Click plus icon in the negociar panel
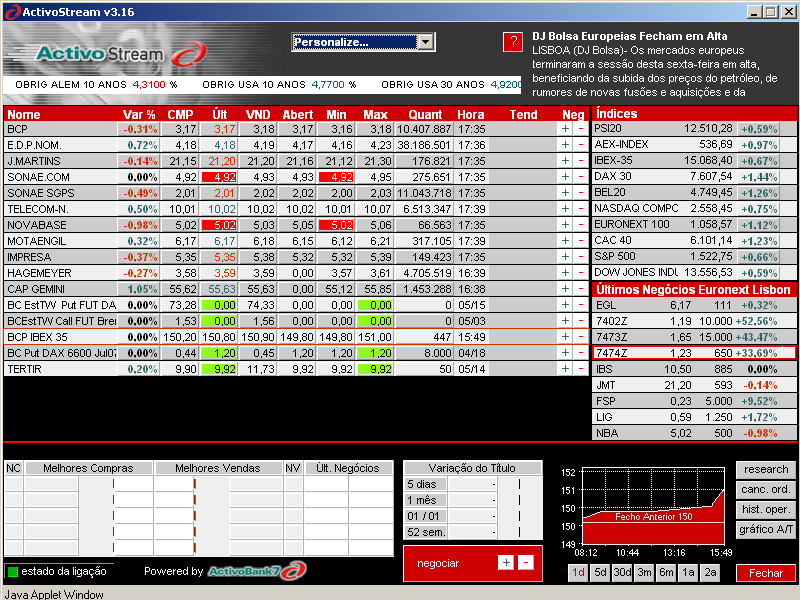Image resolution: width=800 pixels, height=600 pixels. [x=506, y=563]
